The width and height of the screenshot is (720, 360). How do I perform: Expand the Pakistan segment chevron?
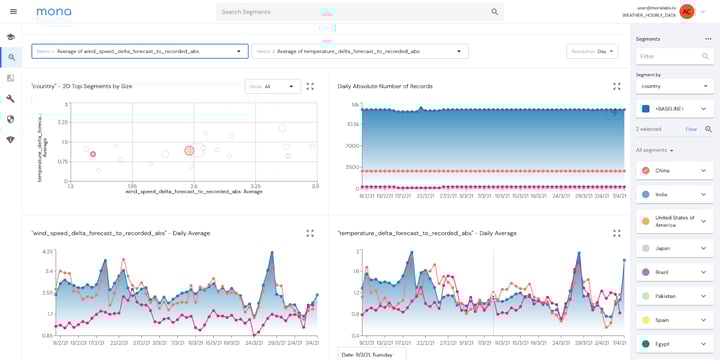click(x=703, y=296)
